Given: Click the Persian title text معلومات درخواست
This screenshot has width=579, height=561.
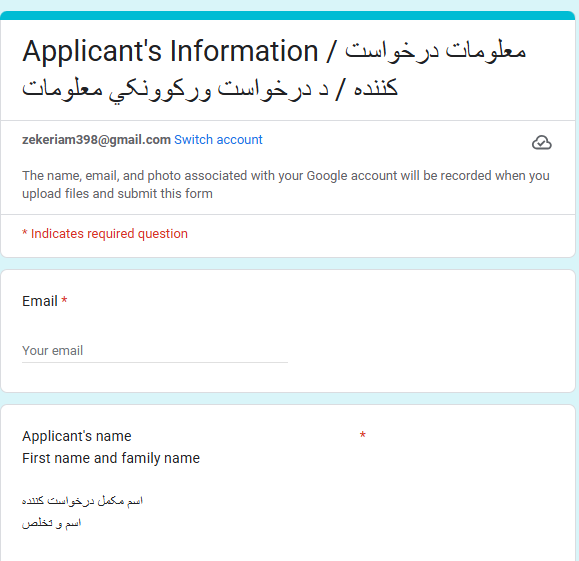Looking at the screenshot, I should pos(435,51).
